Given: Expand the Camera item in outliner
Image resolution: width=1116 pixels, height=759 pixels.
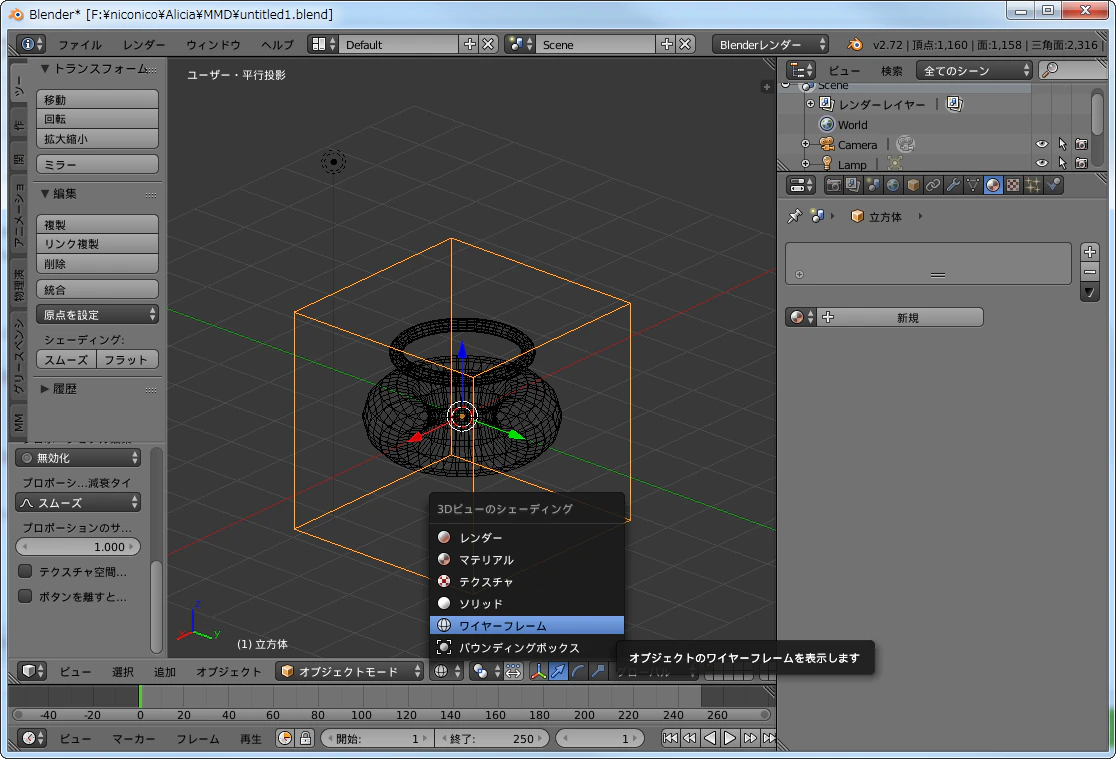Looking at the screenshot, I should pyautogui.click(x=805, y=145).
